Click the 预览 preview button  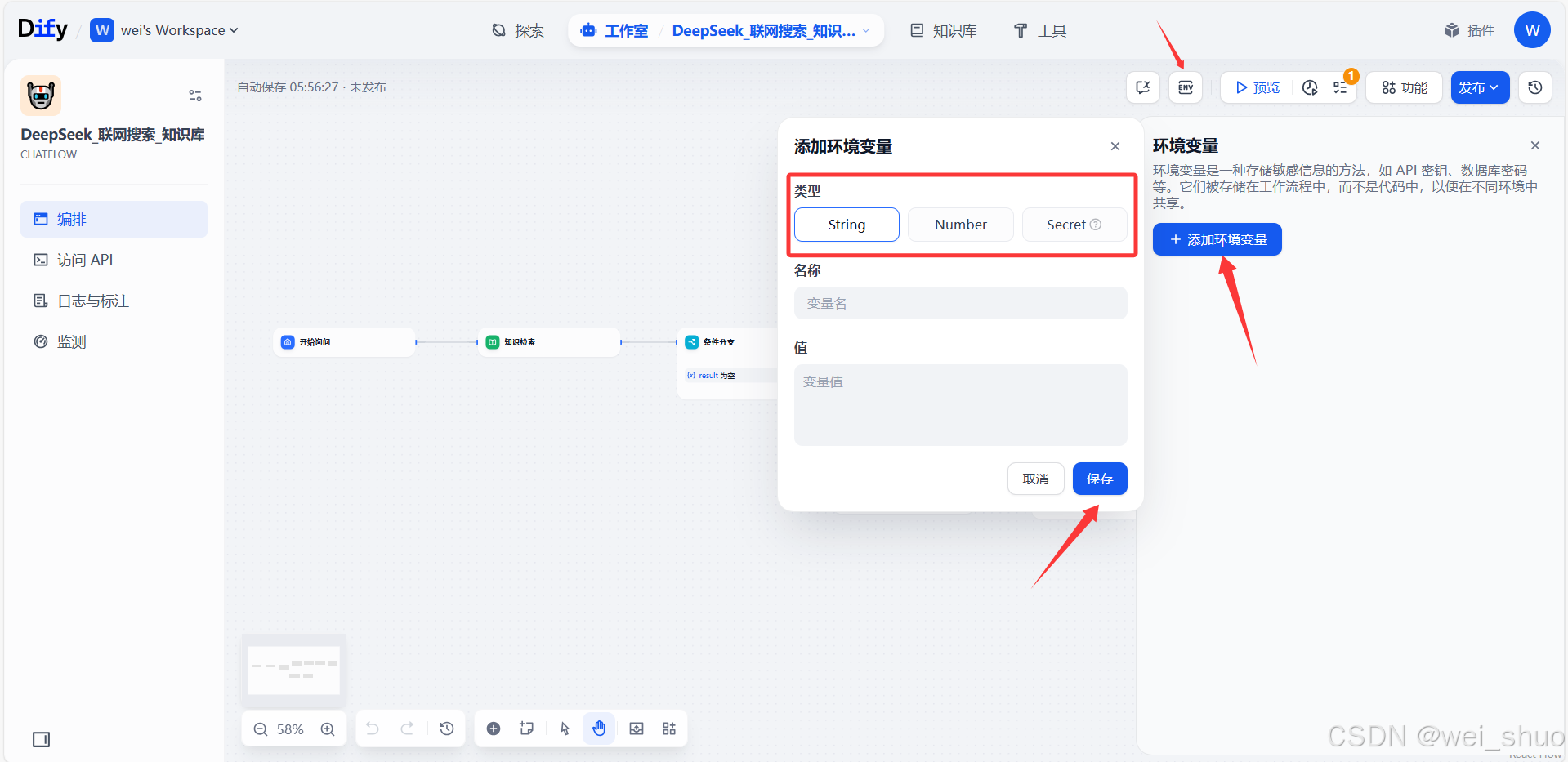(x=1258, y=87)
